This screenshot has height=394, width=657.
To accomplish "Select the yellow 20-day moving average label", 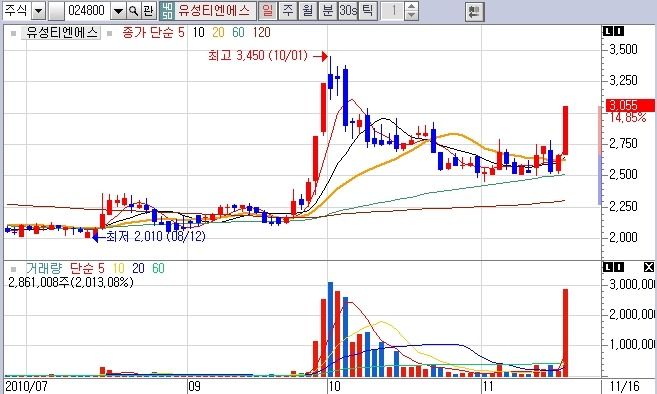I will 218,33.
